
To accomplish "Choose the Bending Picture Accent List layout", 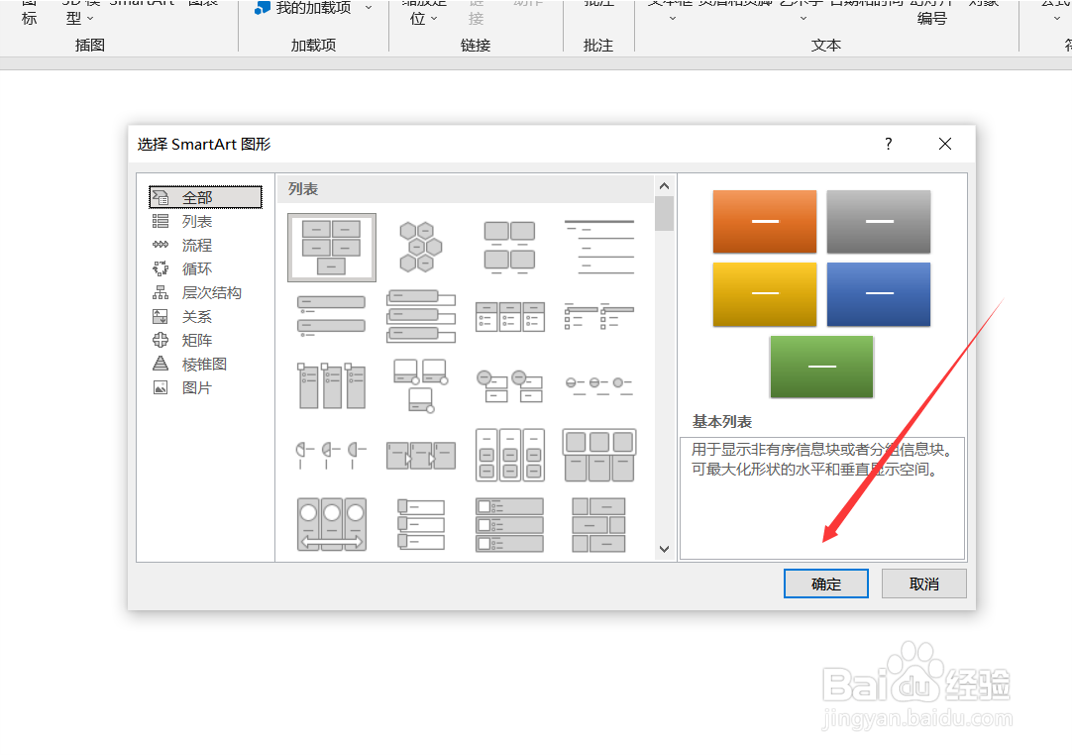I will [420, 386].
